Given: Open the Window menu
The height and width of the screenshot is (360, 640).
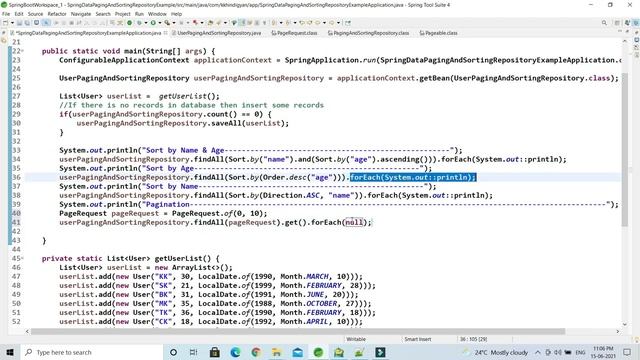Looking at the screenshot, I should (x=157, y=14).
